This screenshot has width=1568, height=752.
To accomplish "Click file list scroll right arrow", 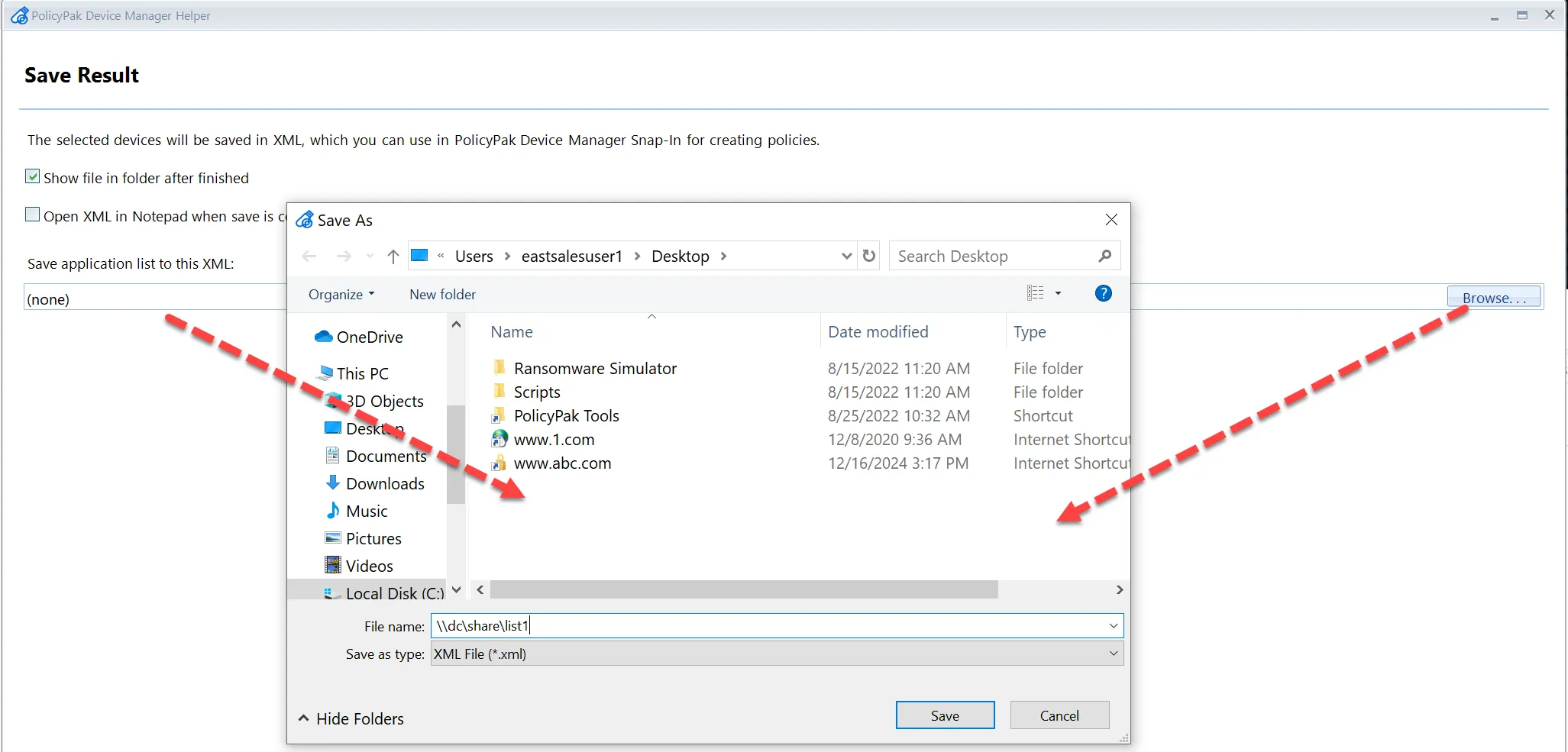I will click(x=1119, y=589).
